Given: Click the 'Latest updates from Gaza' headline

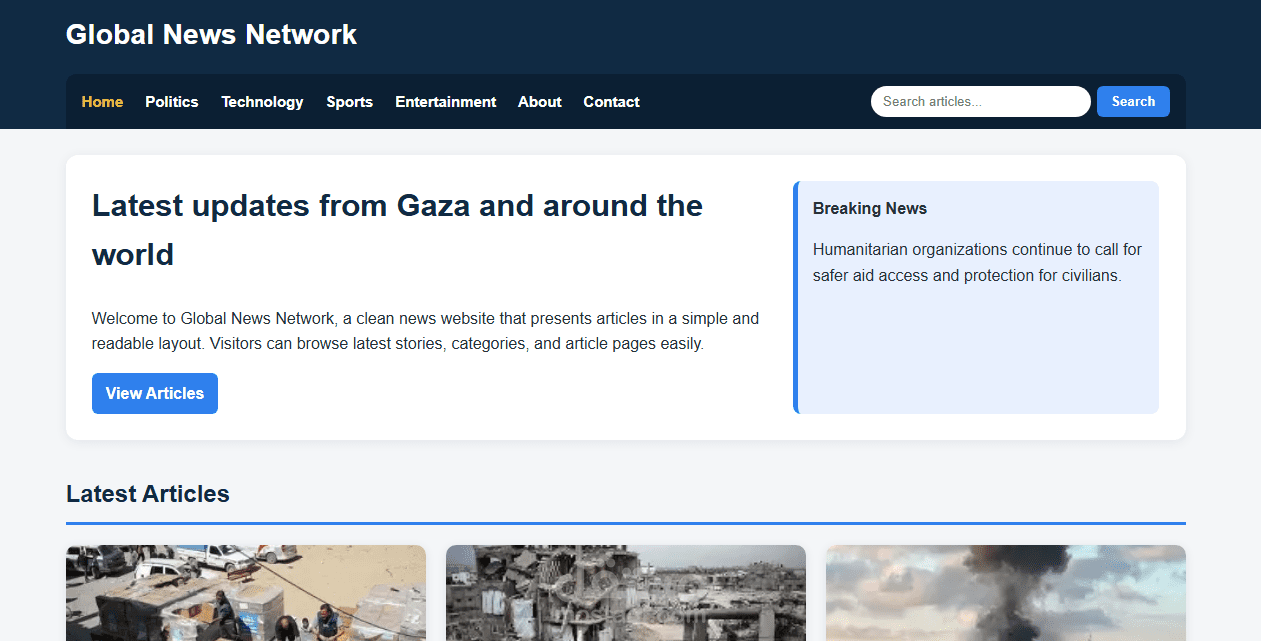Looking at the screenshot, I should tap(397, 230).
